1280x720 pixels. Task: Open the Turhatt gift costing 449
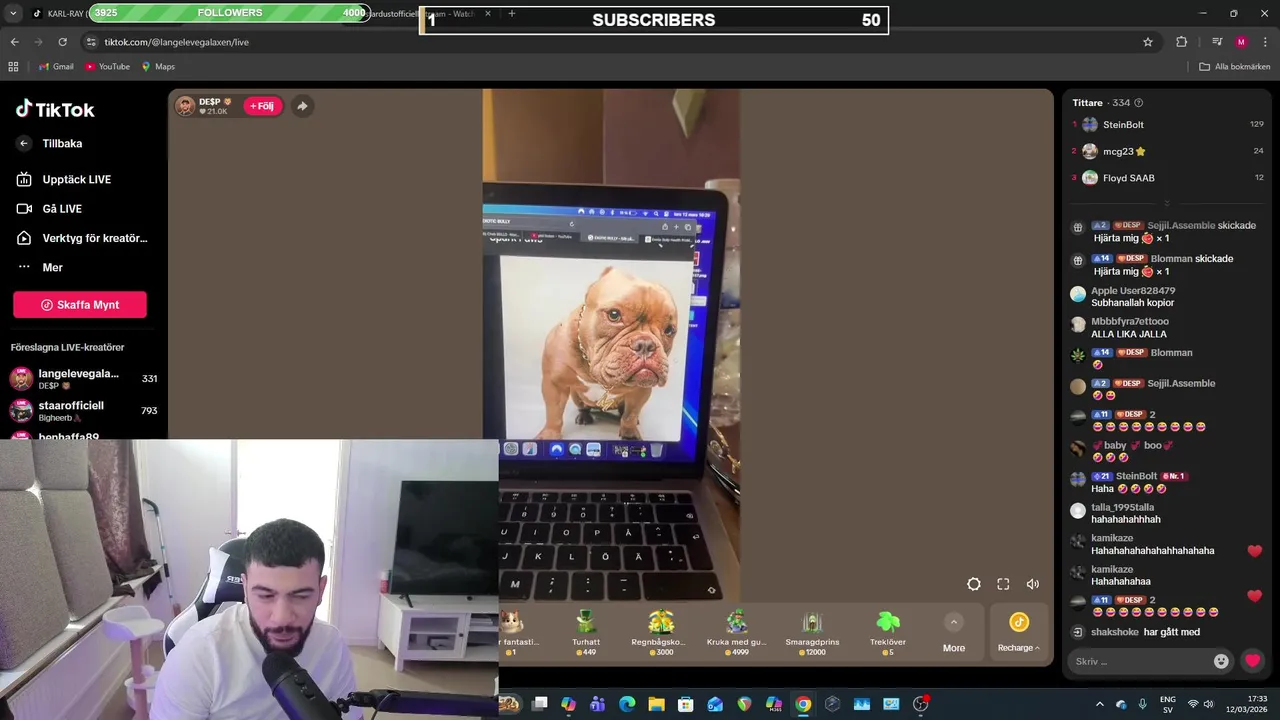click(586, 633)
